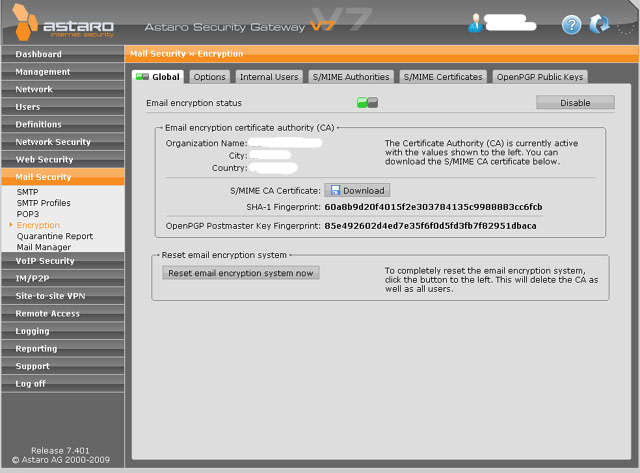Click the SHA-1 fingerprint value
640x473 pixels.
433,207
